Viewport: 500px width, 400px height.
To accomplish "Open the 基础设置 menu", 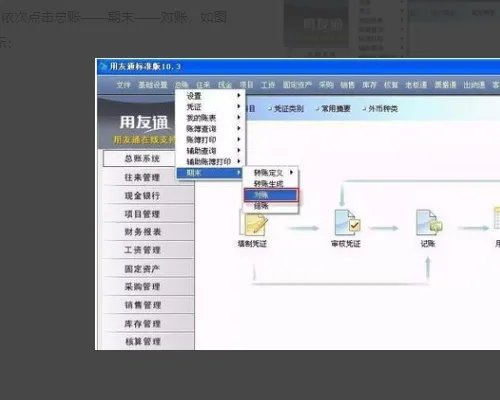I will pyautogui.click(x=153, y=85).
